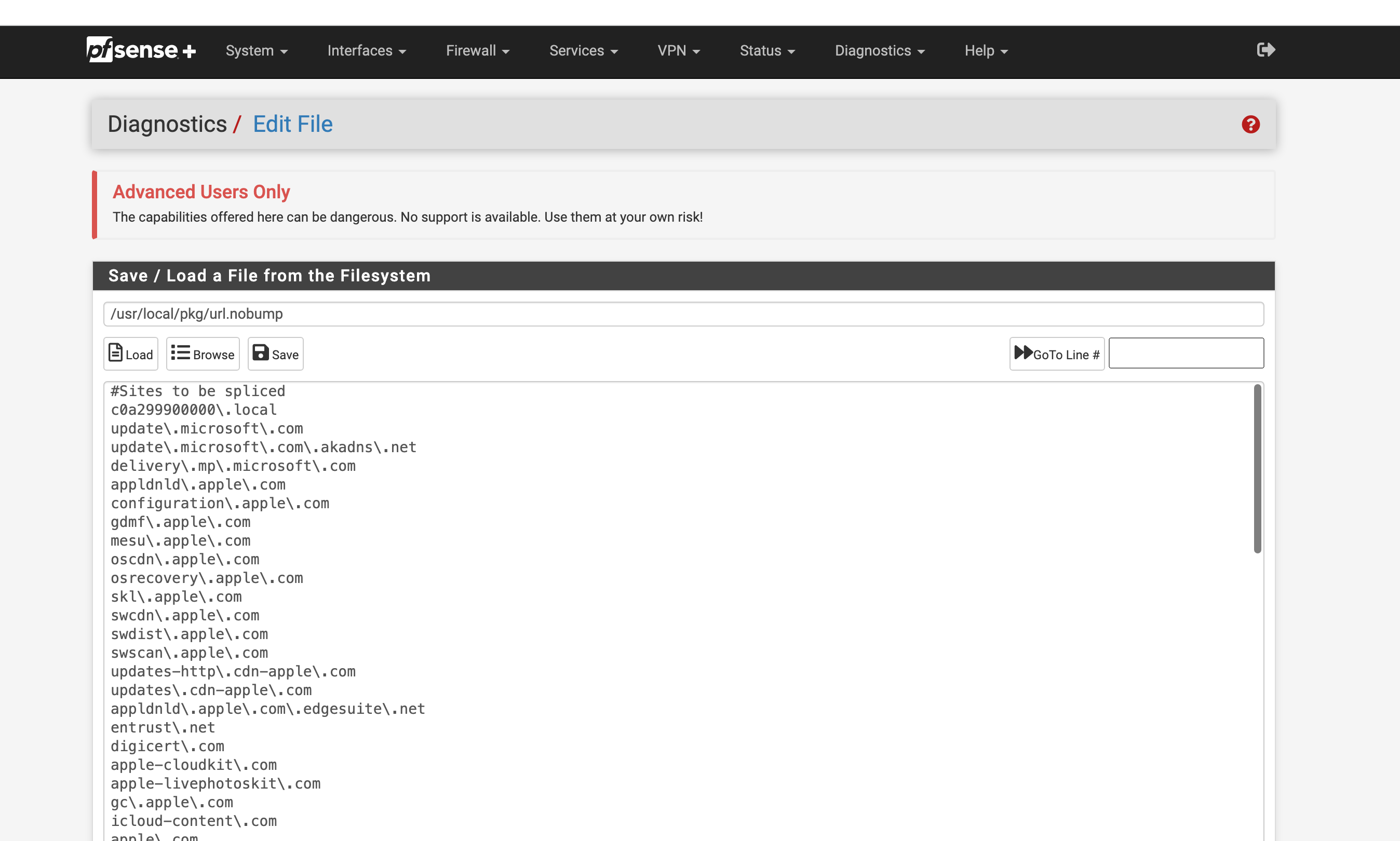1400x841 pixels.
Task: Open the Diagnostics menu in navbar
Action: tap(879, 51)
